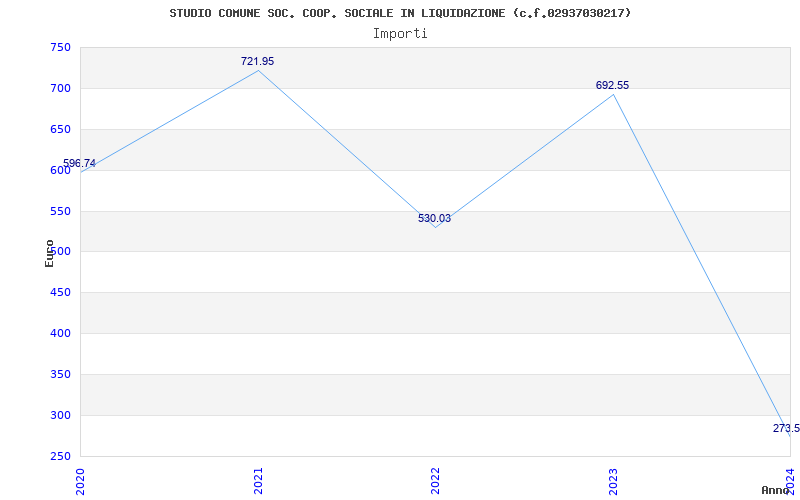The image size is (800, 500).
Task: Select the 2023 x-axis year label
Action: [x=613, y=480]
